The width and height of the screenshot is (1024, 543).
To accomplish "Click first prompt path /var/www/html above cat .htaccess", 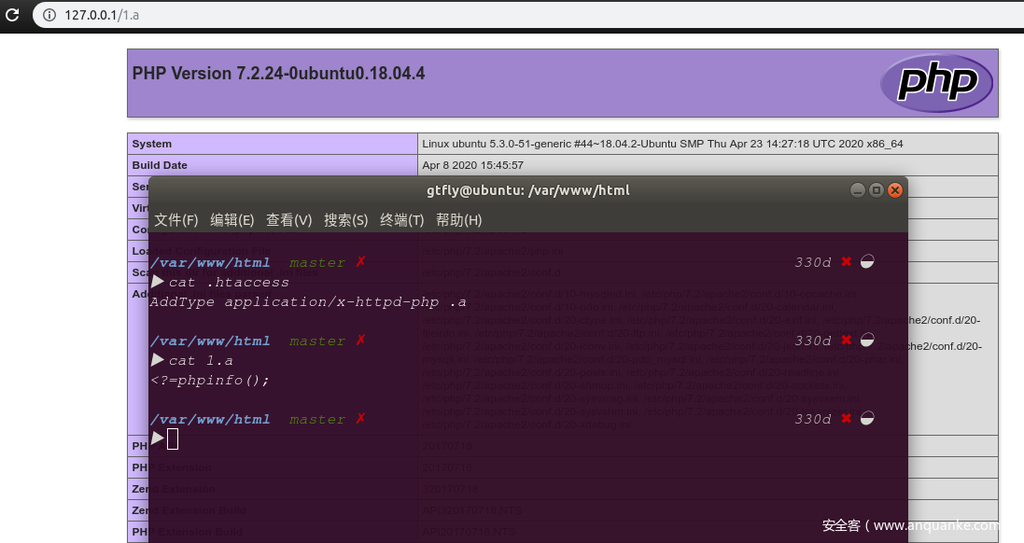I will click(x=210, y=263).
